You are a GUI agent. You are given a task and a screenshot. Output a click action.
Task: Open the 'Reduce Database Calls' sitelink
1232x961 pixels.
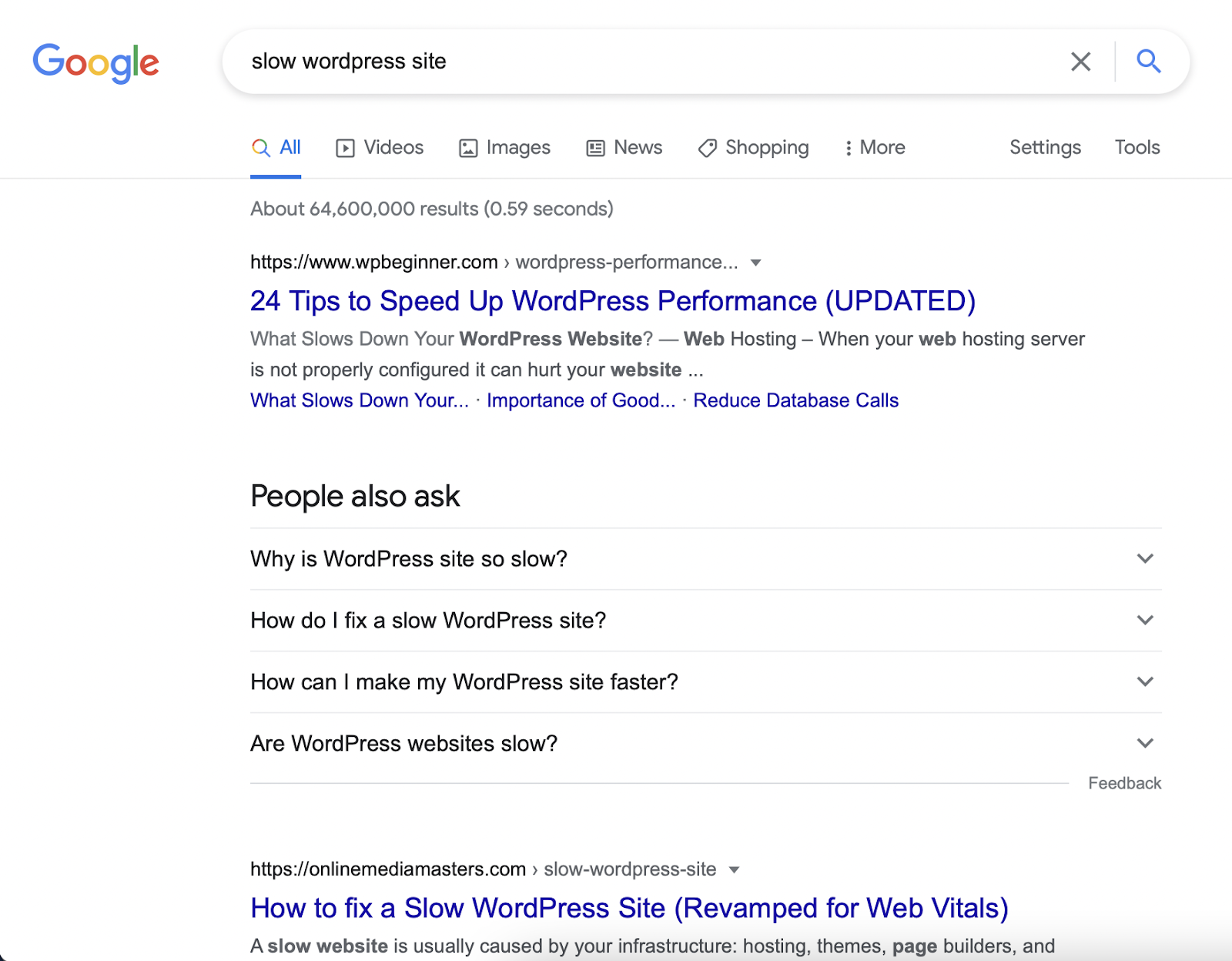tap(796, 400)
